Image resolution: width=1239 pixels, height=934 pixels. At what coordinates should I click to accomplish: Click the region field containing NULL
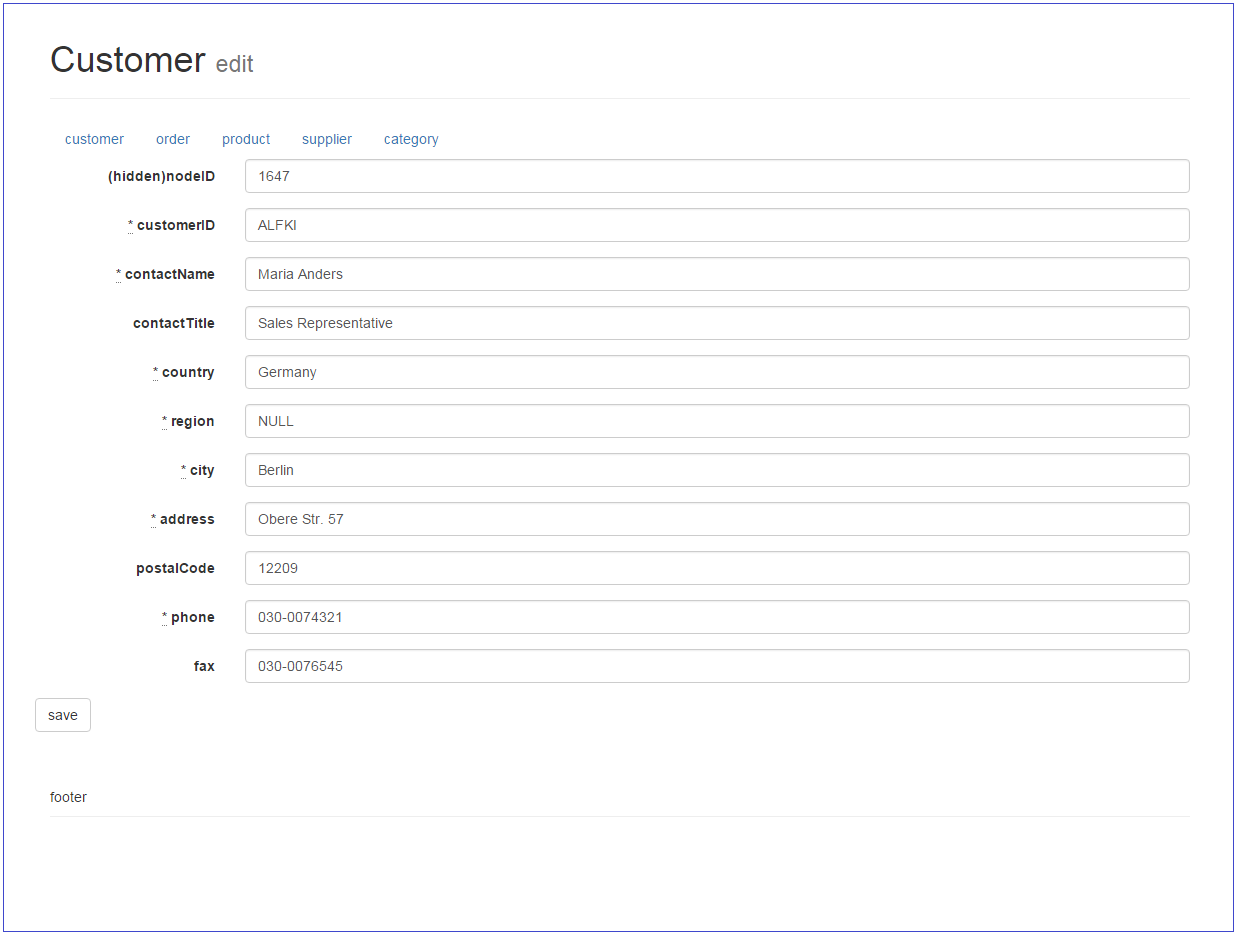coord(717,421)
